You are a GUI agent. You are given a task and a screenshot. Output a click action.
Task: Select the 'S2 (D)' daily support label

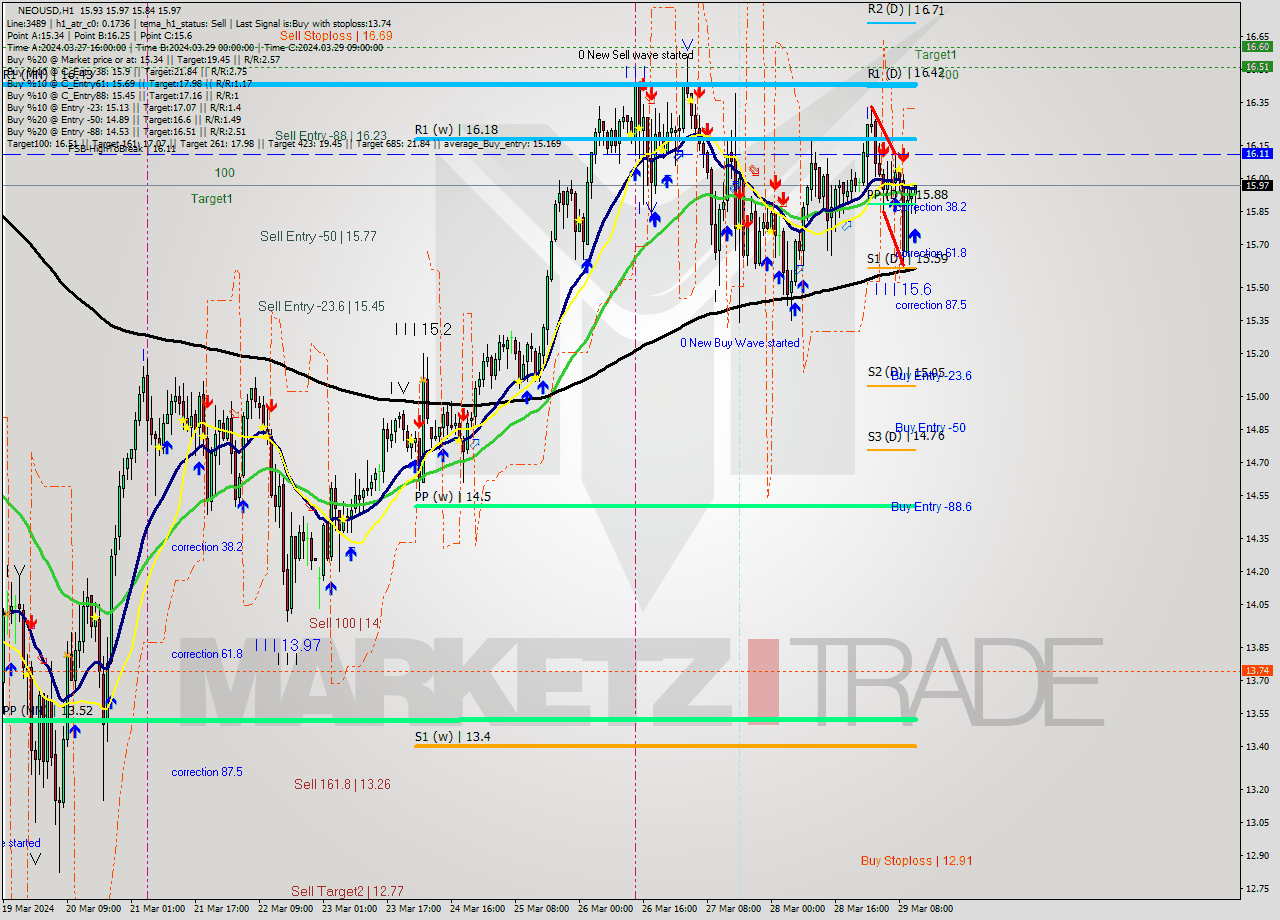[x=885, y=372]
